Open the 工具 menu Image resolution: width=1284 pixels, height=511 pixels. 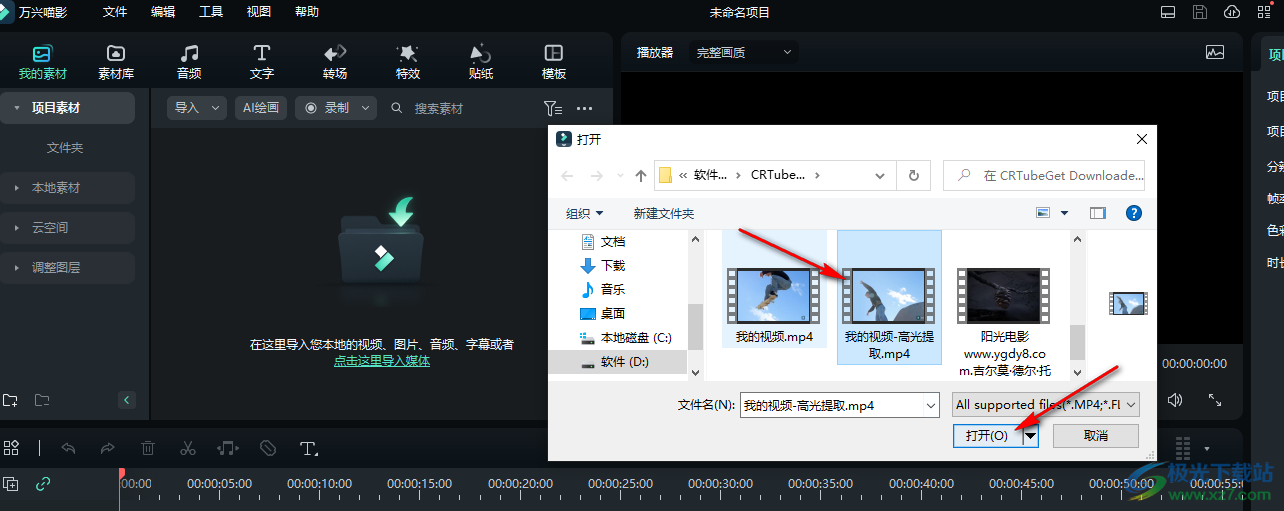pos(211,12)
